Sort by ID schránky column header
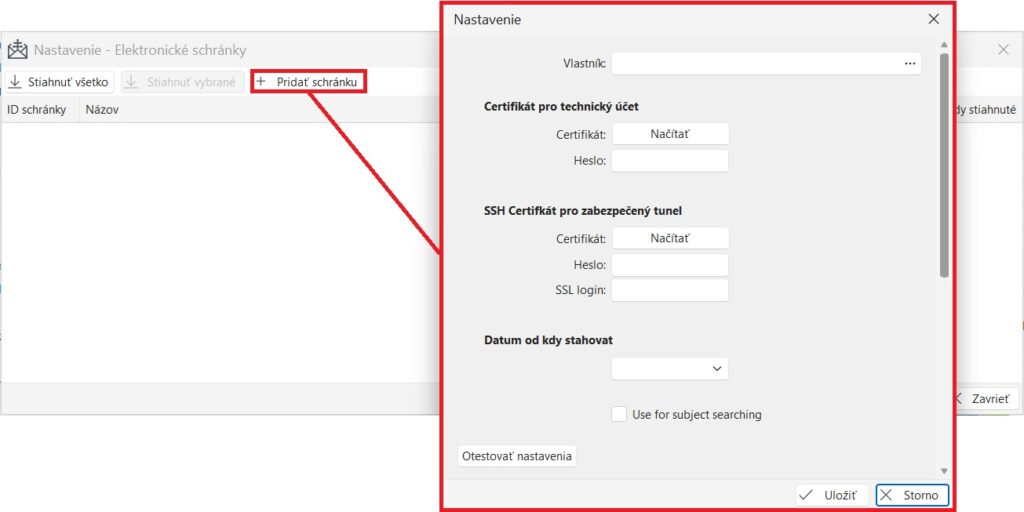1024x512 pixels. 37,110
